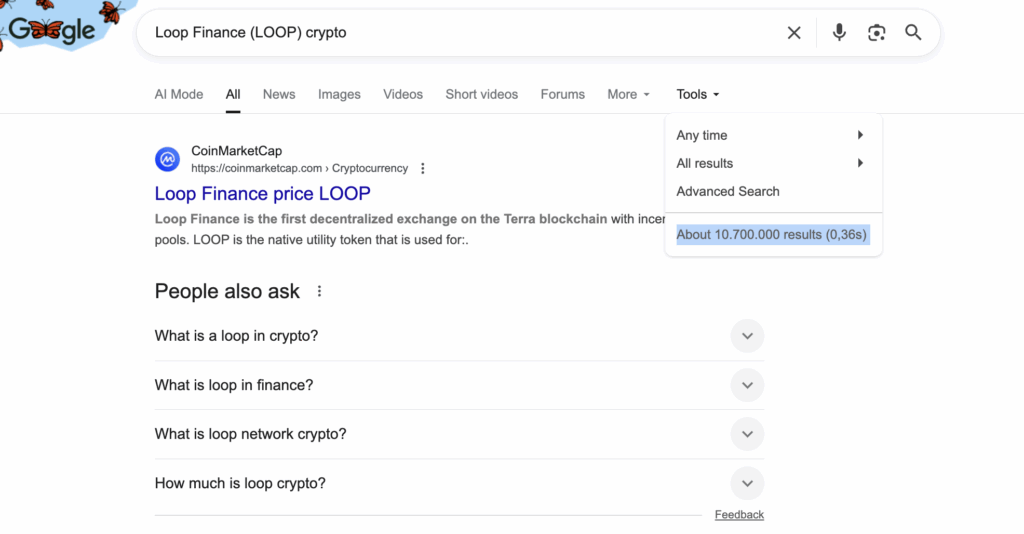Expand "What is loop network crypto?" question

pyautogui.click(x=747, y=434)
